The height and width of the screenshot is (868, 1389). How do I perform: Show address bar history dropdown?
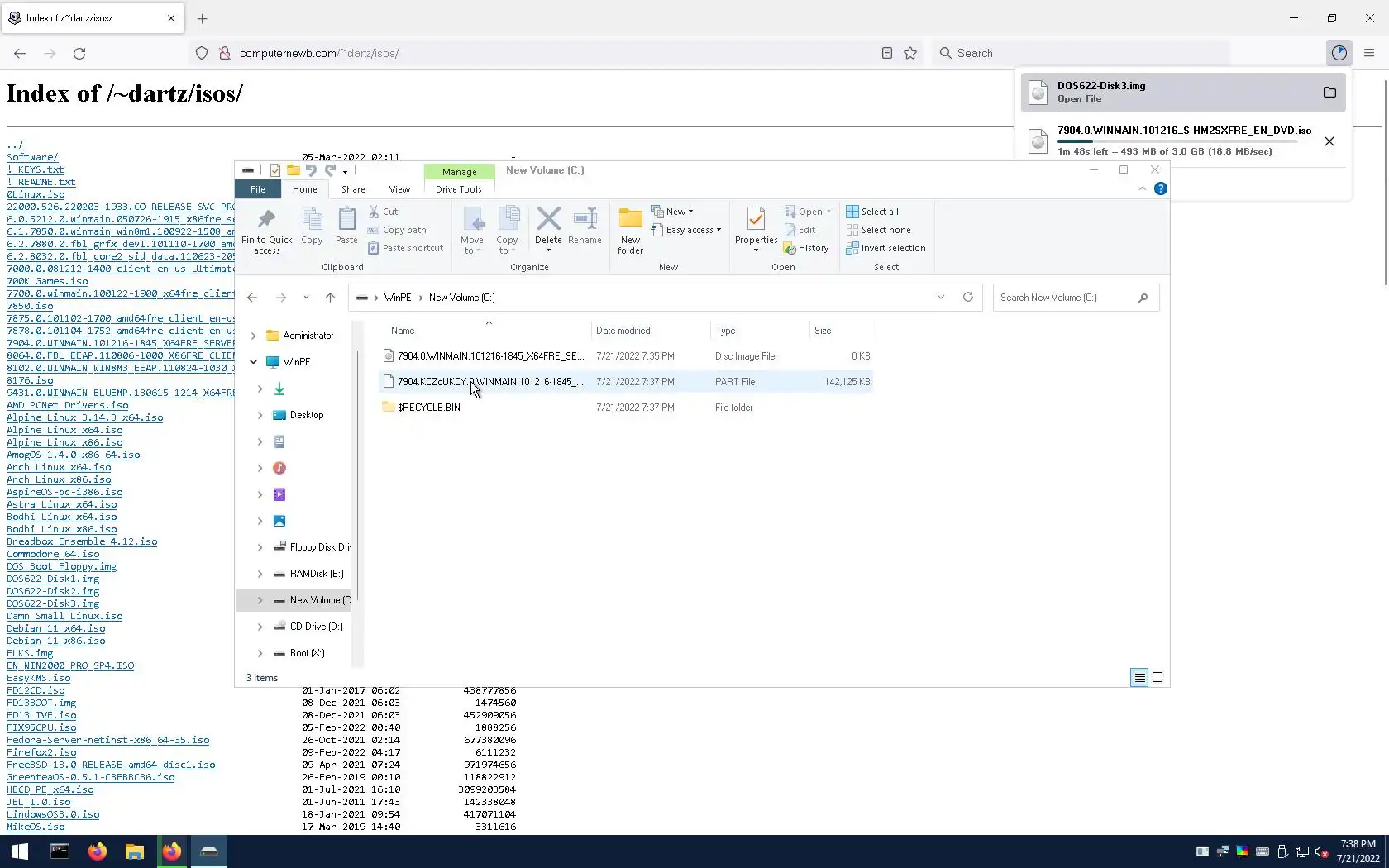940,297
